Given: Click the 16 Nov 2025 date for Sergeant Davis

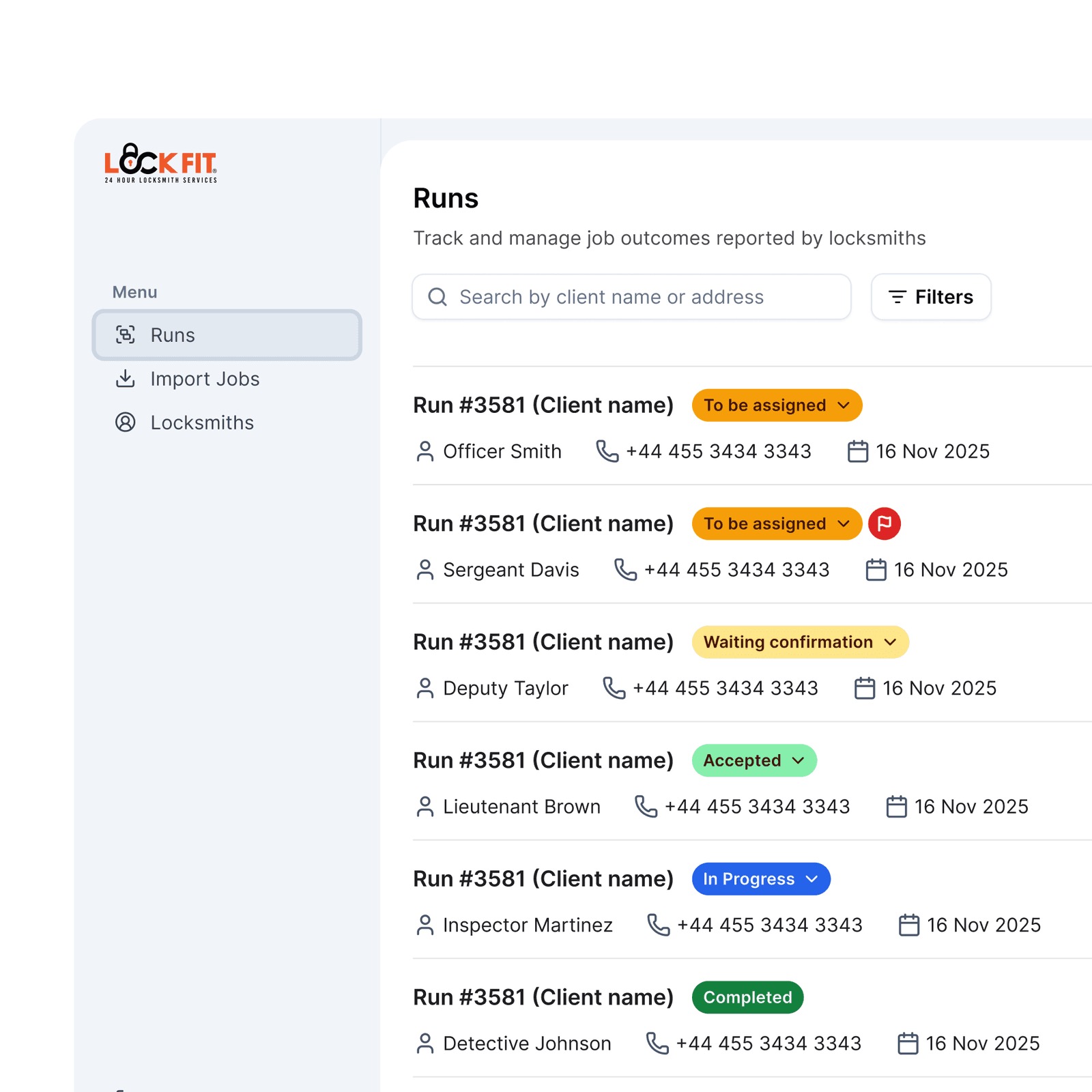Looking at the screenshot, I should [x=951, y=570].
